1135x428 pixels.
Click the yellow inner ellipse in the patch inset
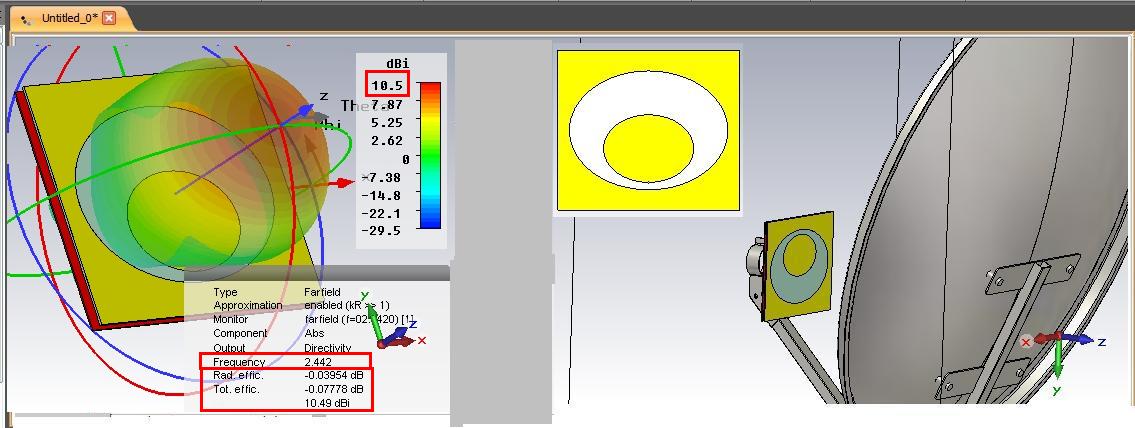click(648, 147)
